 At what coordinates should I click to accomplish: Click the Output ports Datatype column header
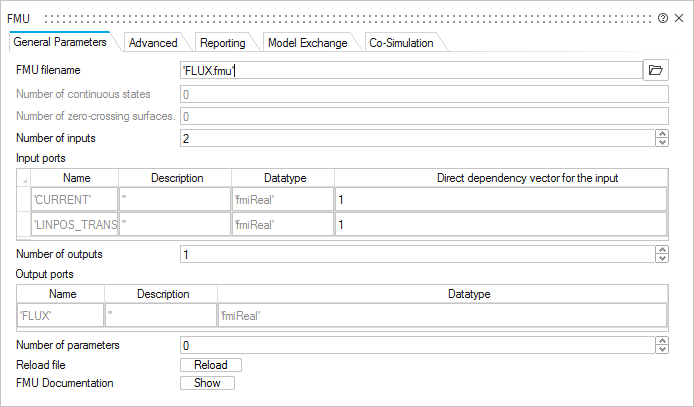pos(443,294)
